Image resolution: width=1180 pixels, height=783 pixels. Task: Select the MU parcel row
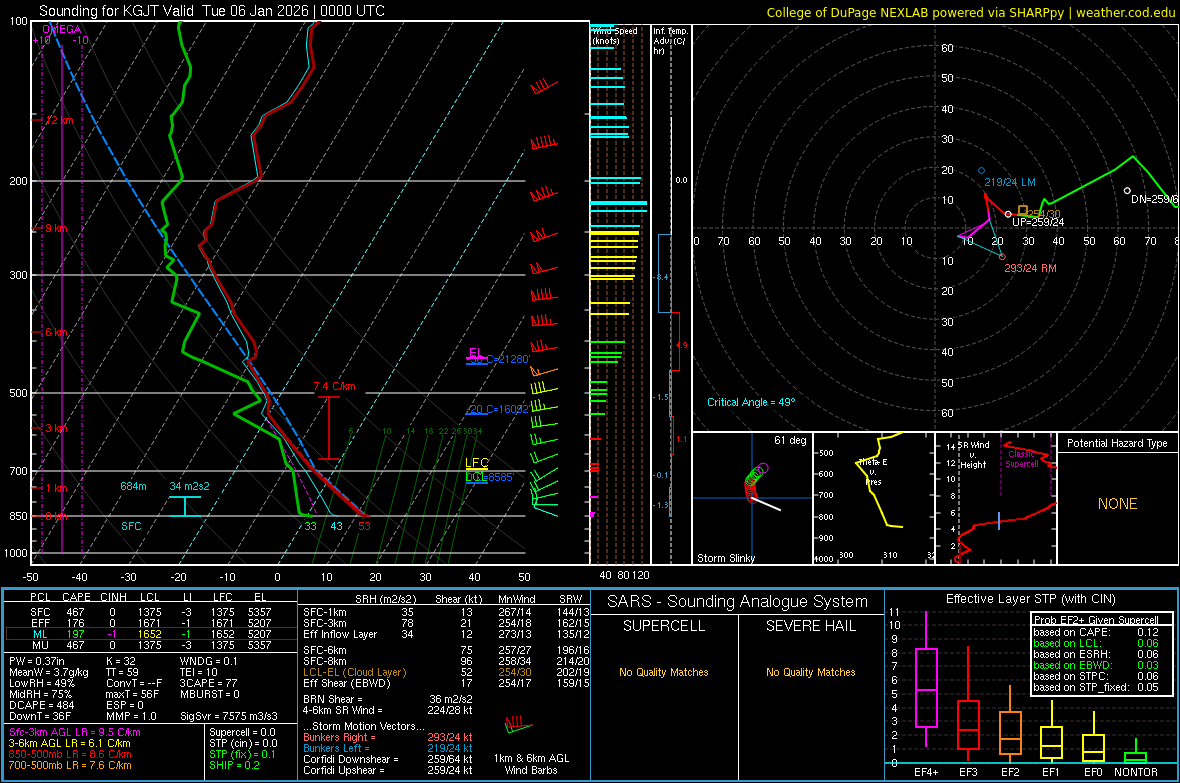[151, 644]
